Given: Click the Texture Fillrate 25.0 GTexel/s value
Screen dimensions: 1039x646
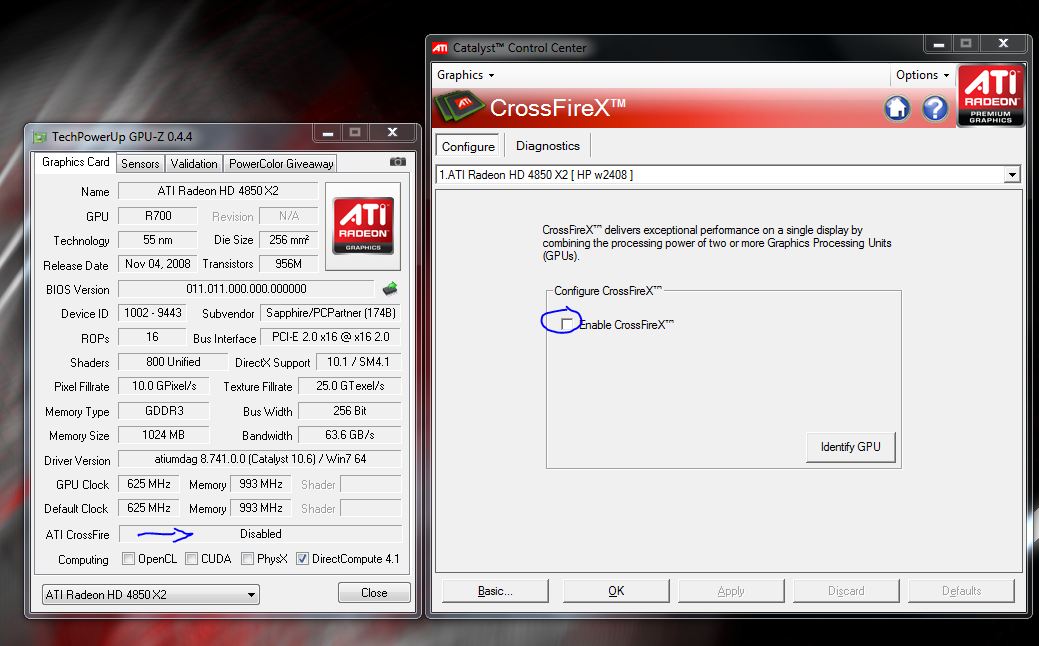Looking at the screenshot, I should (x=350, y=386).
